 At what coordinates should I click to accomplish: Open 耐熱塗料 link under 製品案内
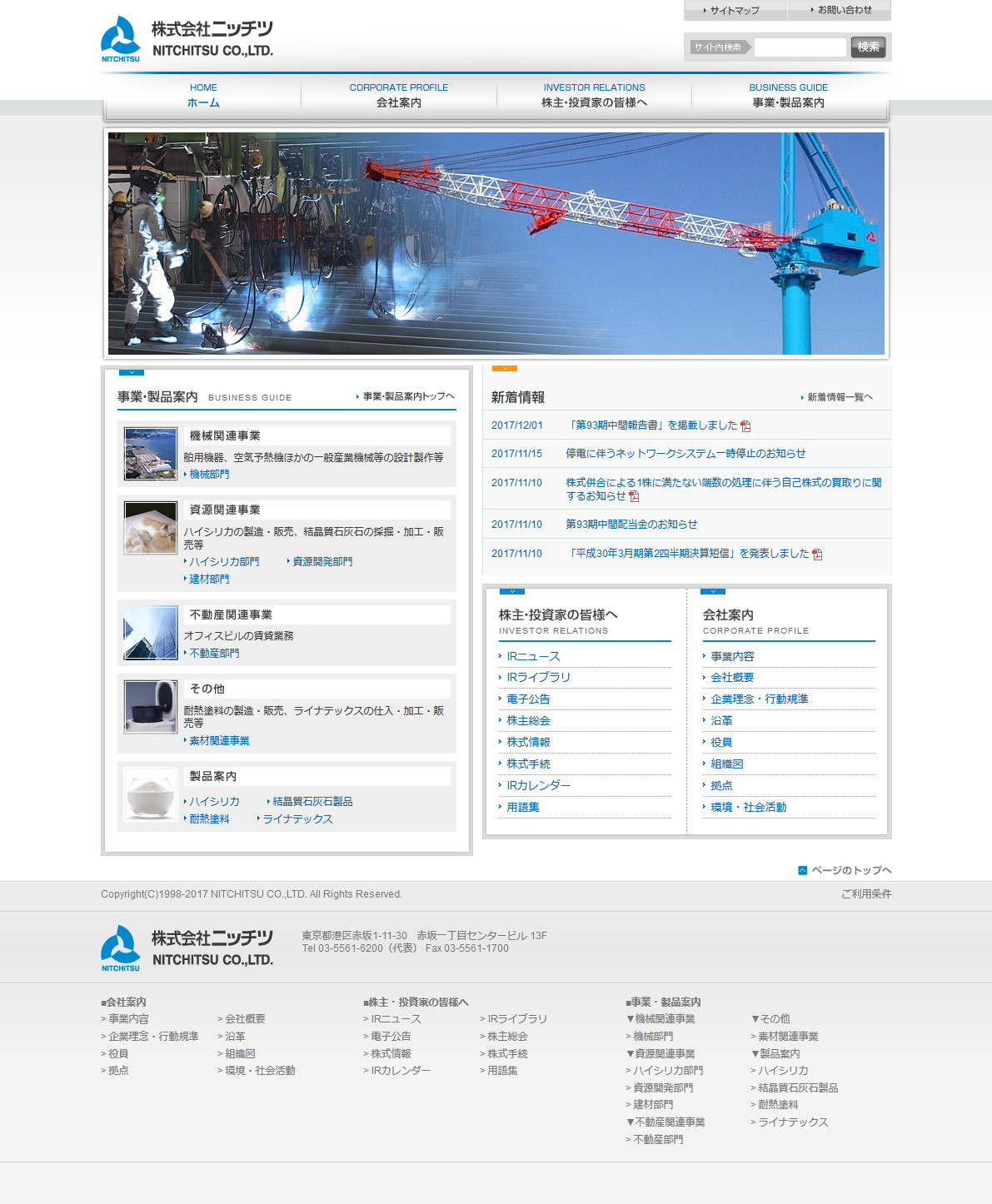pos(209,819)
